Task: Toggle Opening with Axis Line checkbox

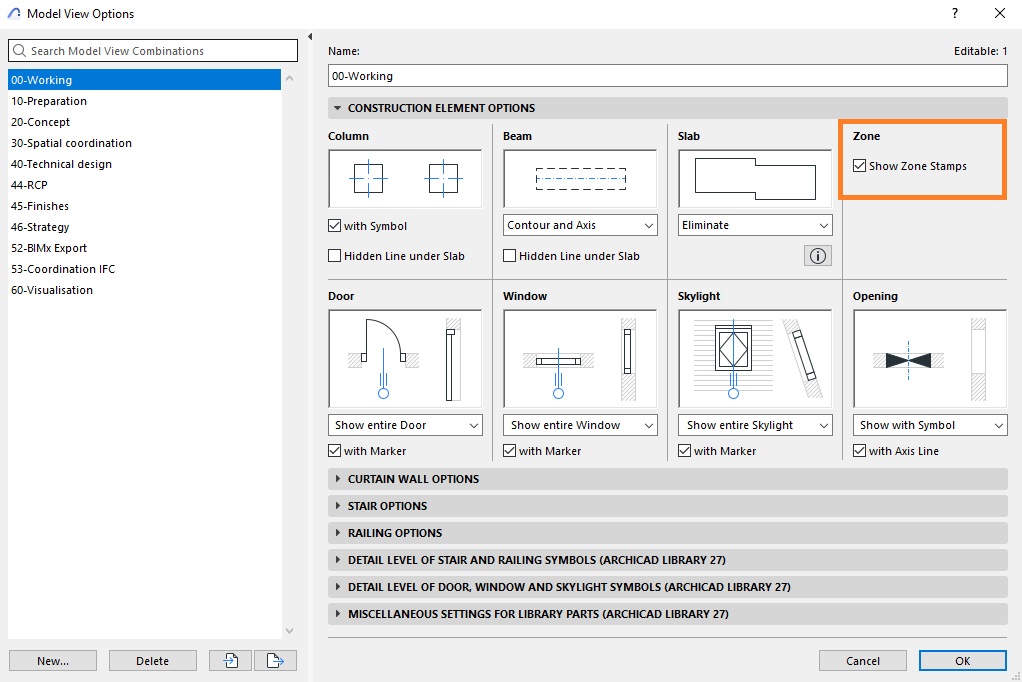Action: pyautogui.click(x=860, y=451)
